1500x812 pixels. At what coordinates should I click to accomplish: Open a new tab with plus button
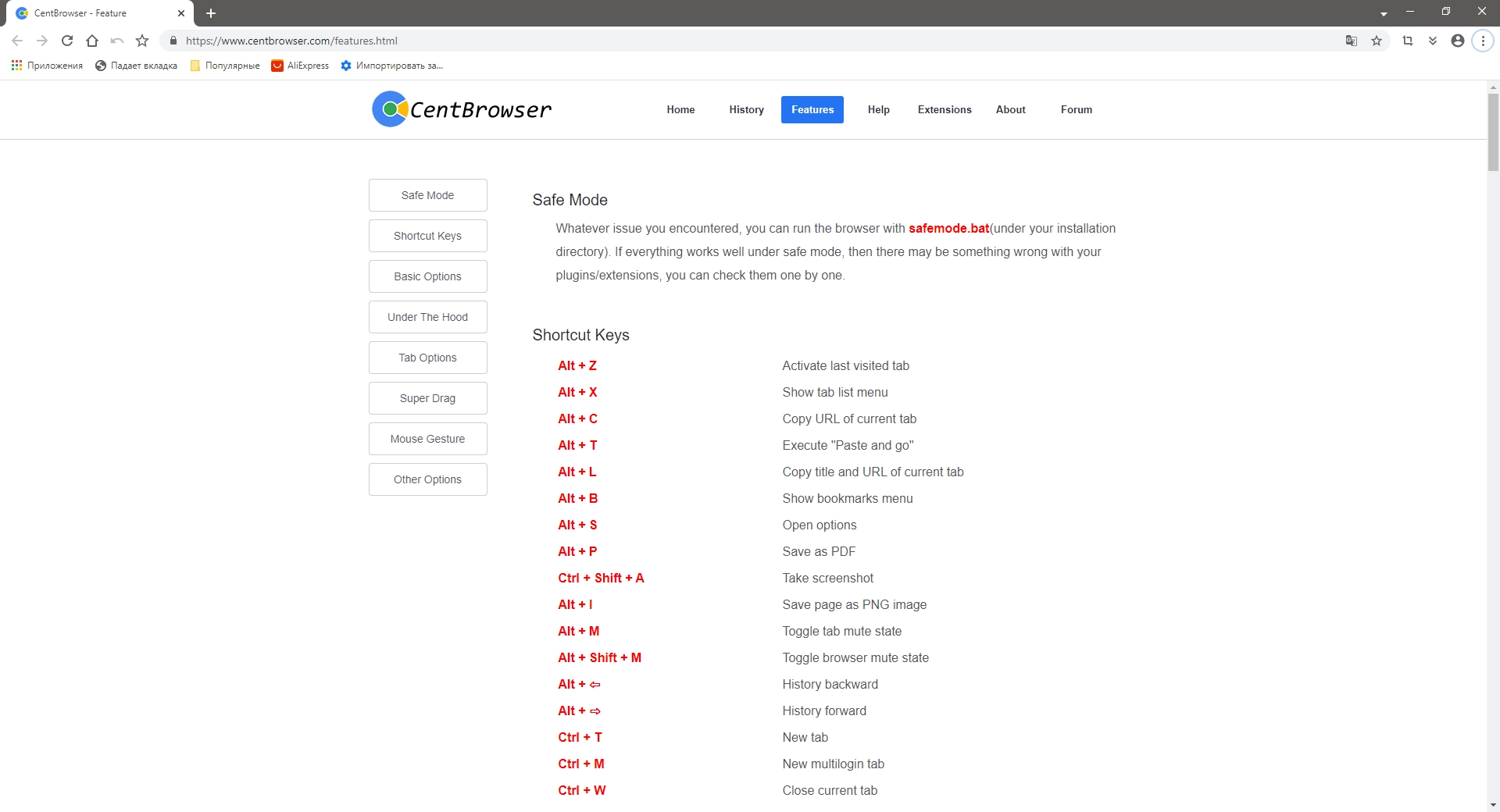(211, 13)
